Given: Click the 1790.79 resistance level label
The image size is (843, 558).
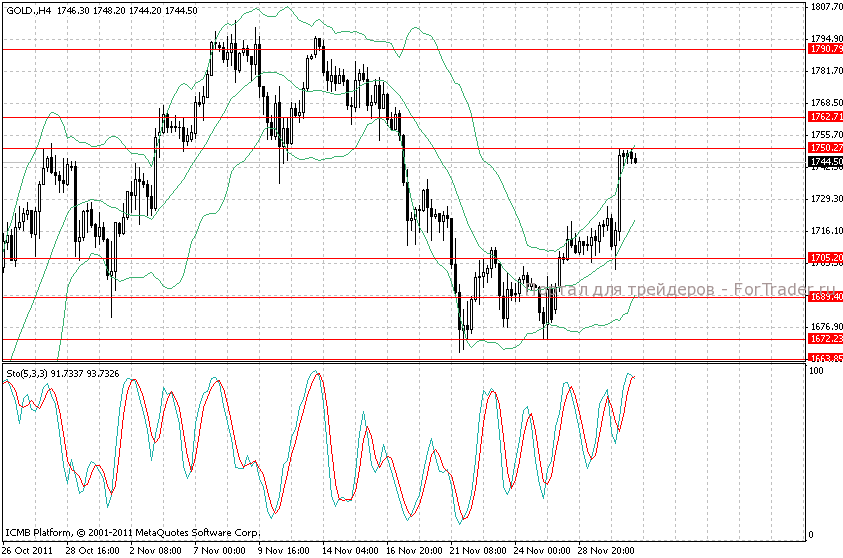Looking at the screenshot, I should pyautogui.click(x=825, y=49).
